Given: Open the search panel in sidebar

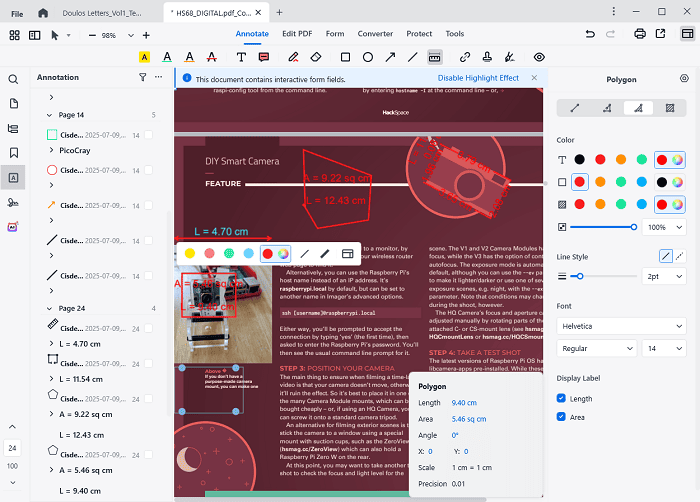Looking at the screenshot, I should 14,79.
